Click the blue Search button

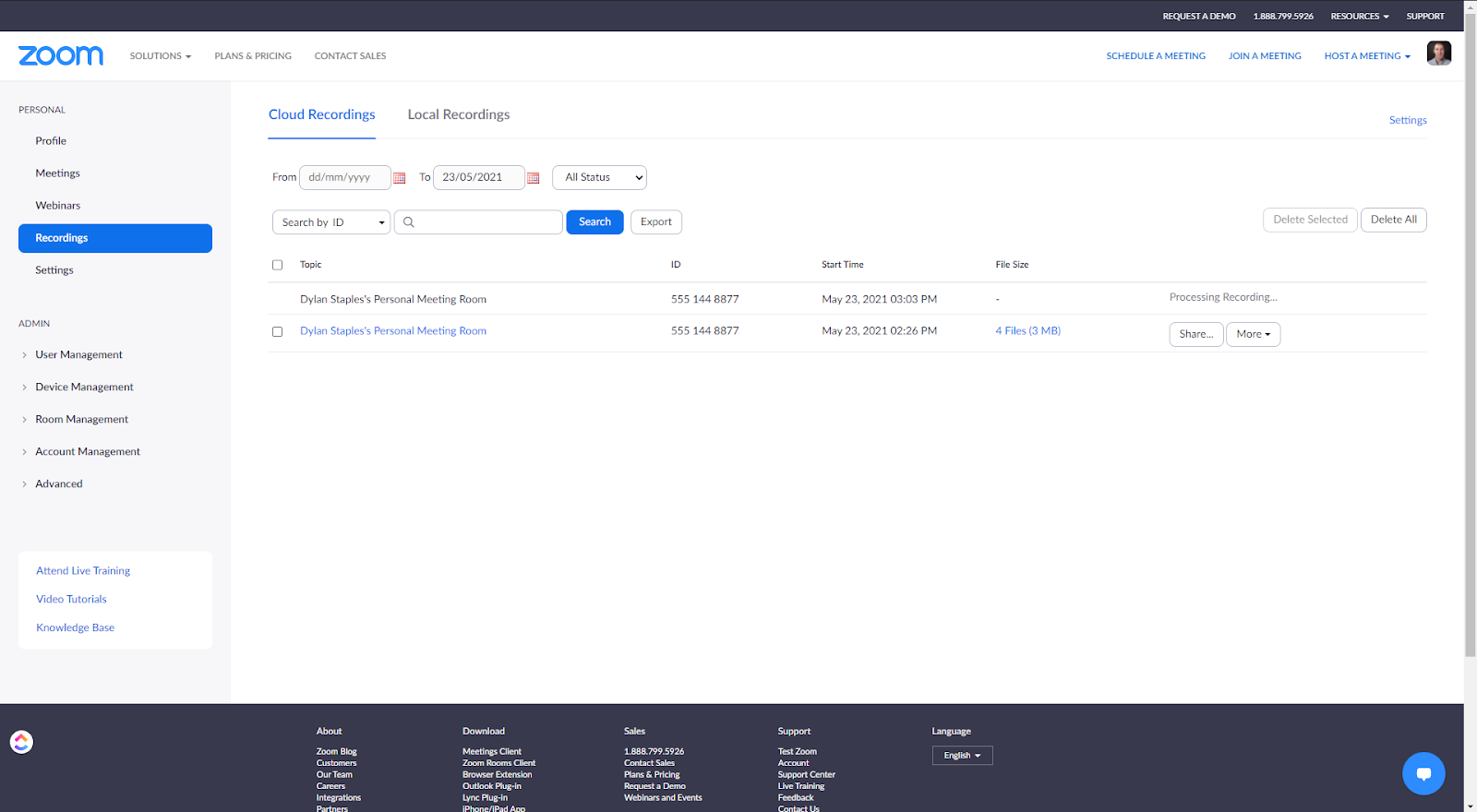click(594, 222)
